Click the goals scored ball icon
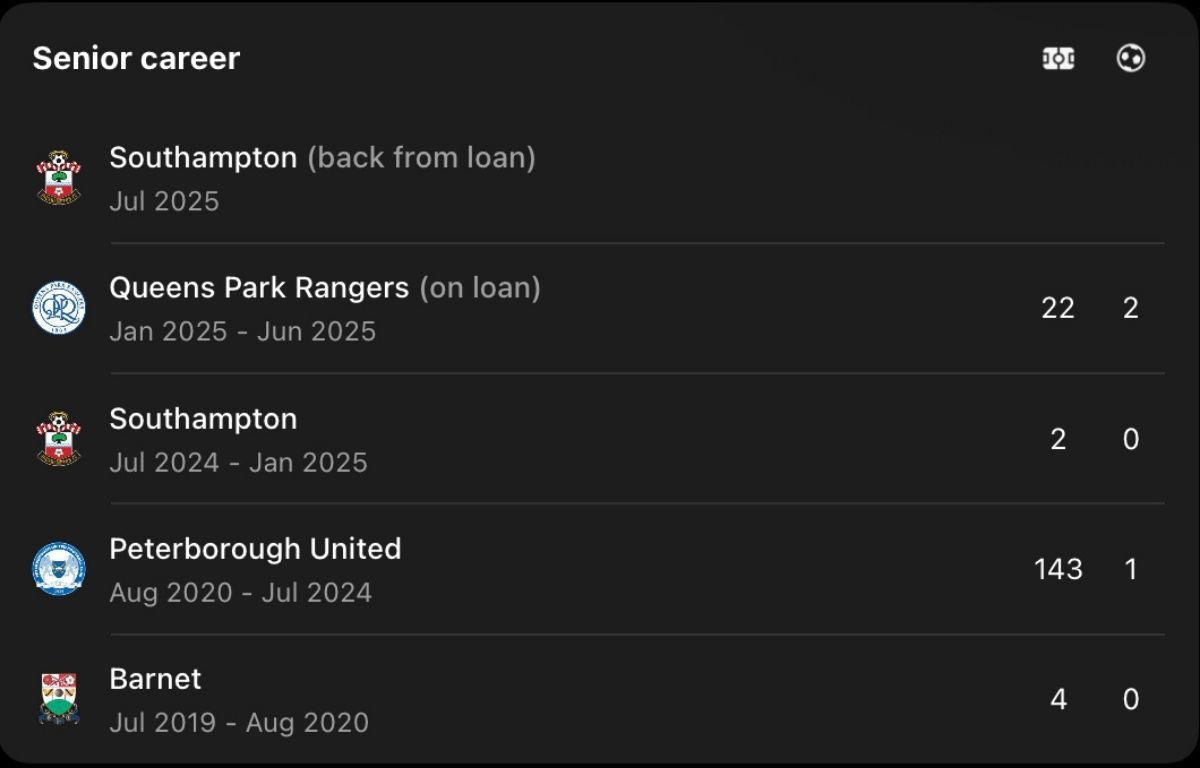 [x=1131, y=59]
